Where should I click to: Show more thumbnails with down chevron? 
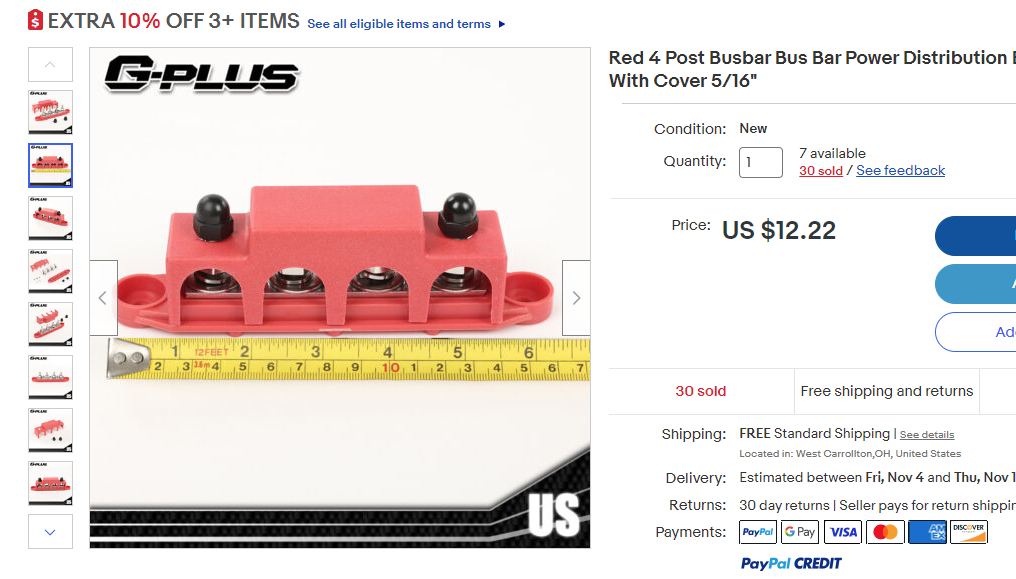pyautogui.click(x=51, y=532)
